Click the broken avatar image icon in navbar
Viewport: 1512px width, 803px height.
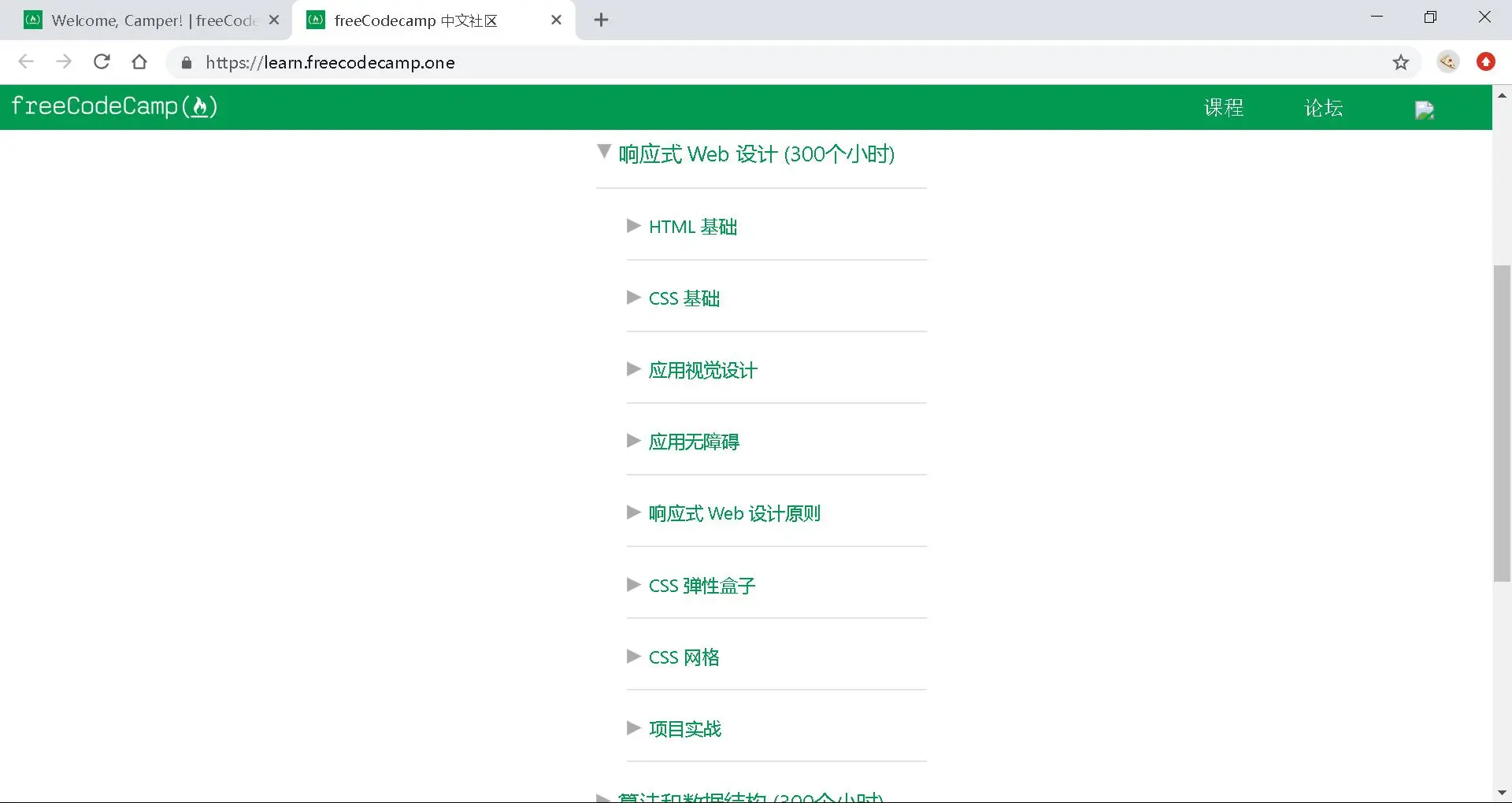pos(1424,109)
